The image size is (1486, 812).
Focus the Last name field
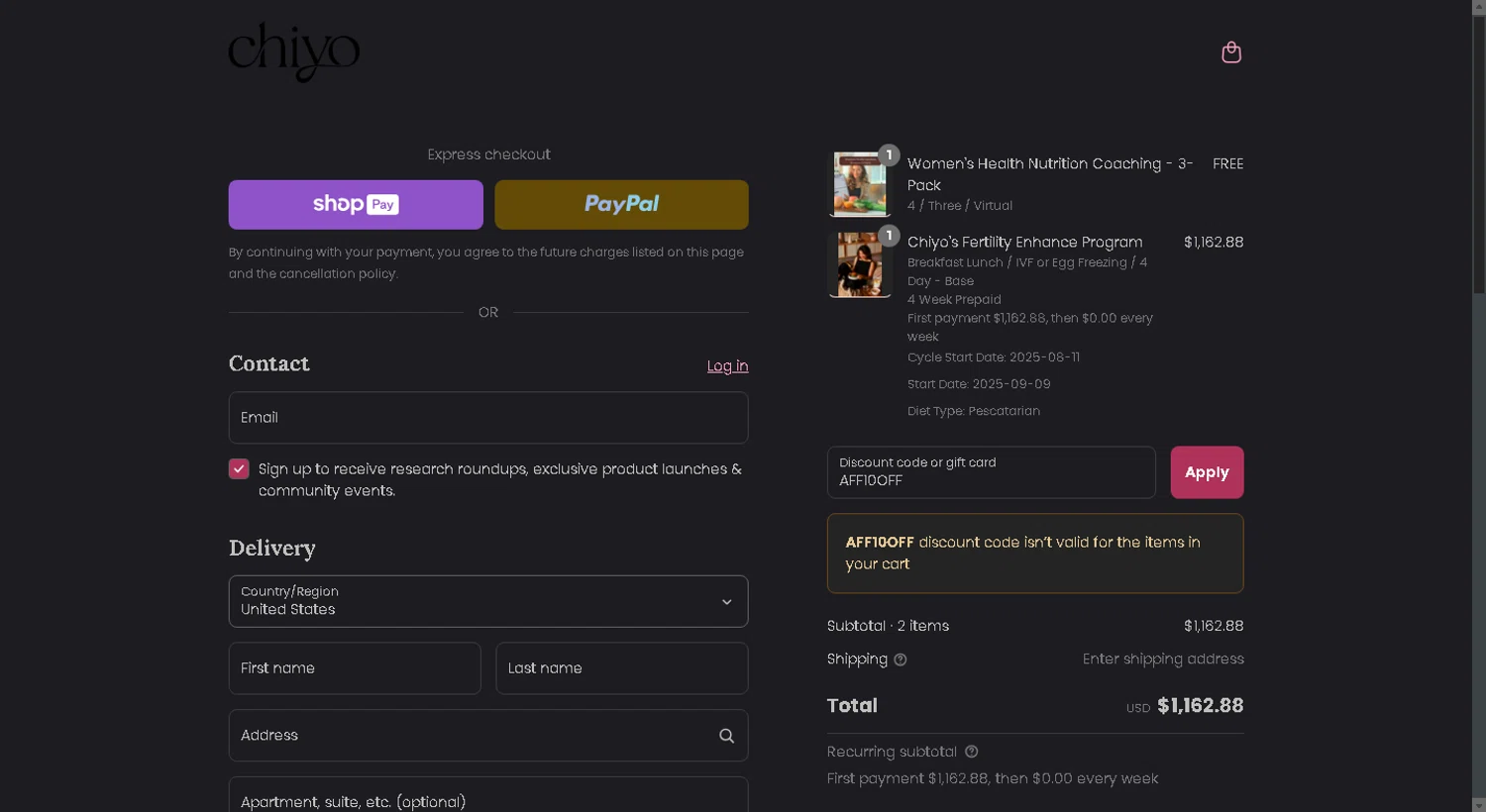click(622, 668)
